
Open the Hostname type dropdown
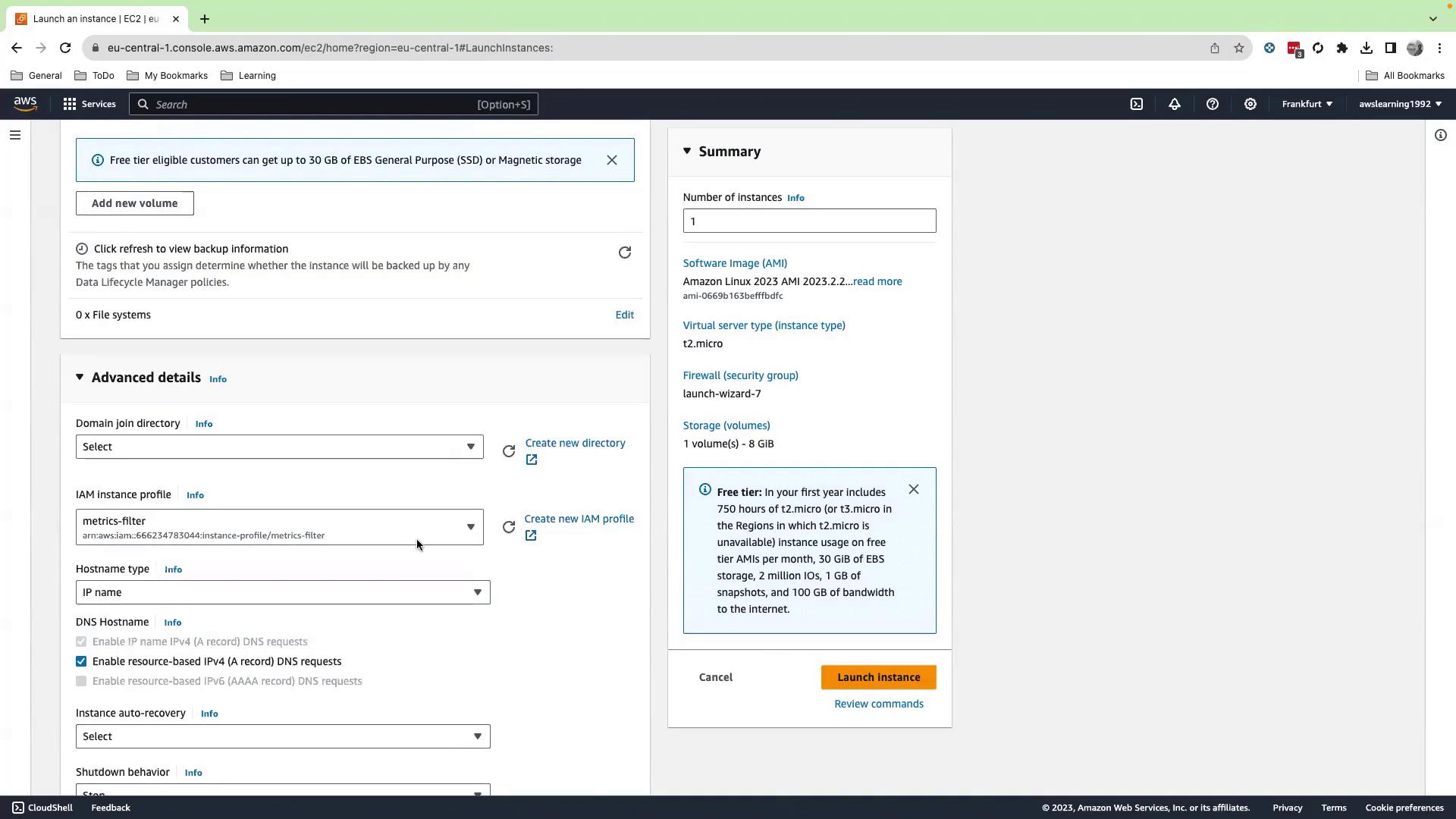pyautogui.click(x=282, y=592)
